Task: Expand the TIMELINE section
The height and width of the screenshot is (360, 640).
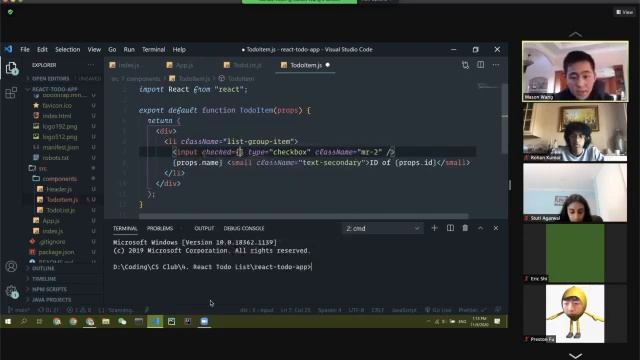Action: click(63, 279)
